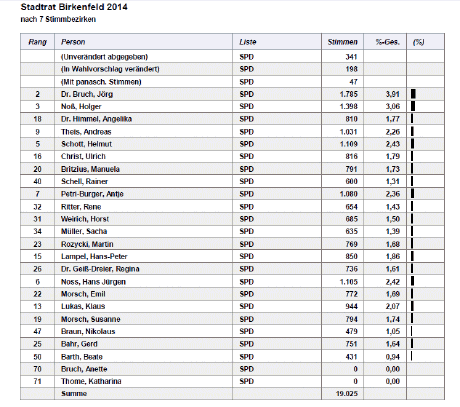Click the percentage bar for Dr. Bruch, Jörg

[413, 94]
